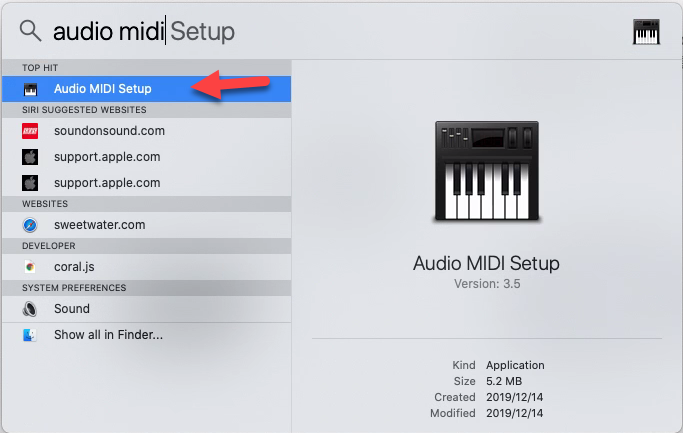Click the Sound speaker icon
683x433 pixels.
coord(30,309)
